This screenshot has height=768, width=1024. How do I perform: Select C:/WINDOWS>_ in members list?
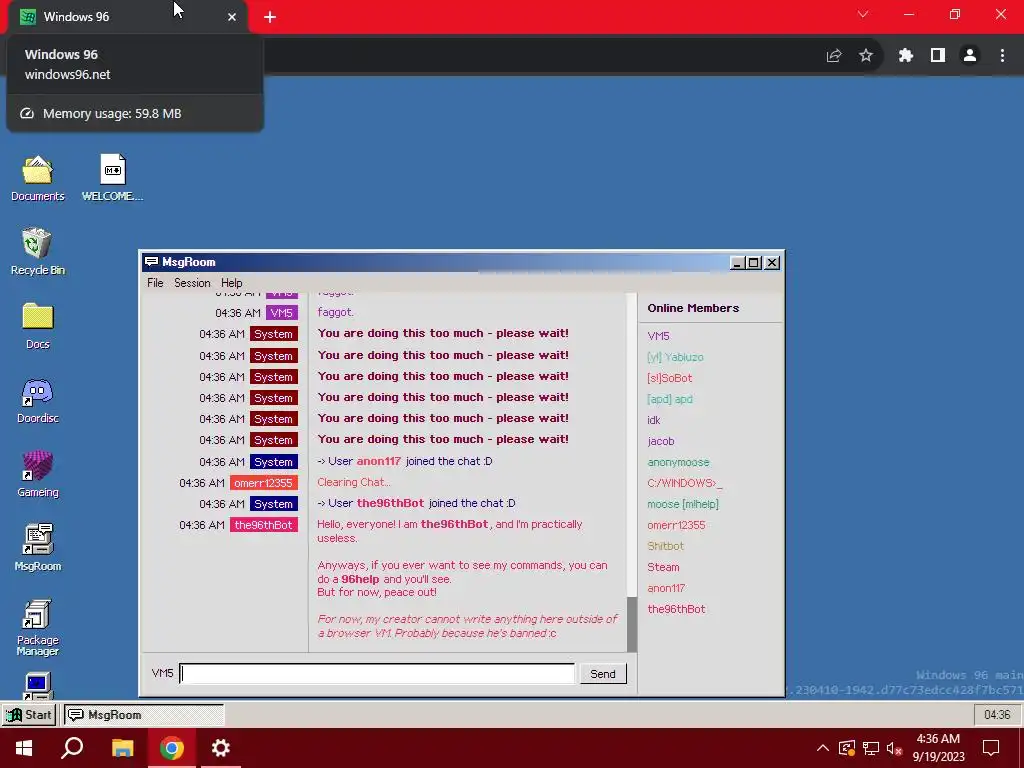(x=684, y=483)
